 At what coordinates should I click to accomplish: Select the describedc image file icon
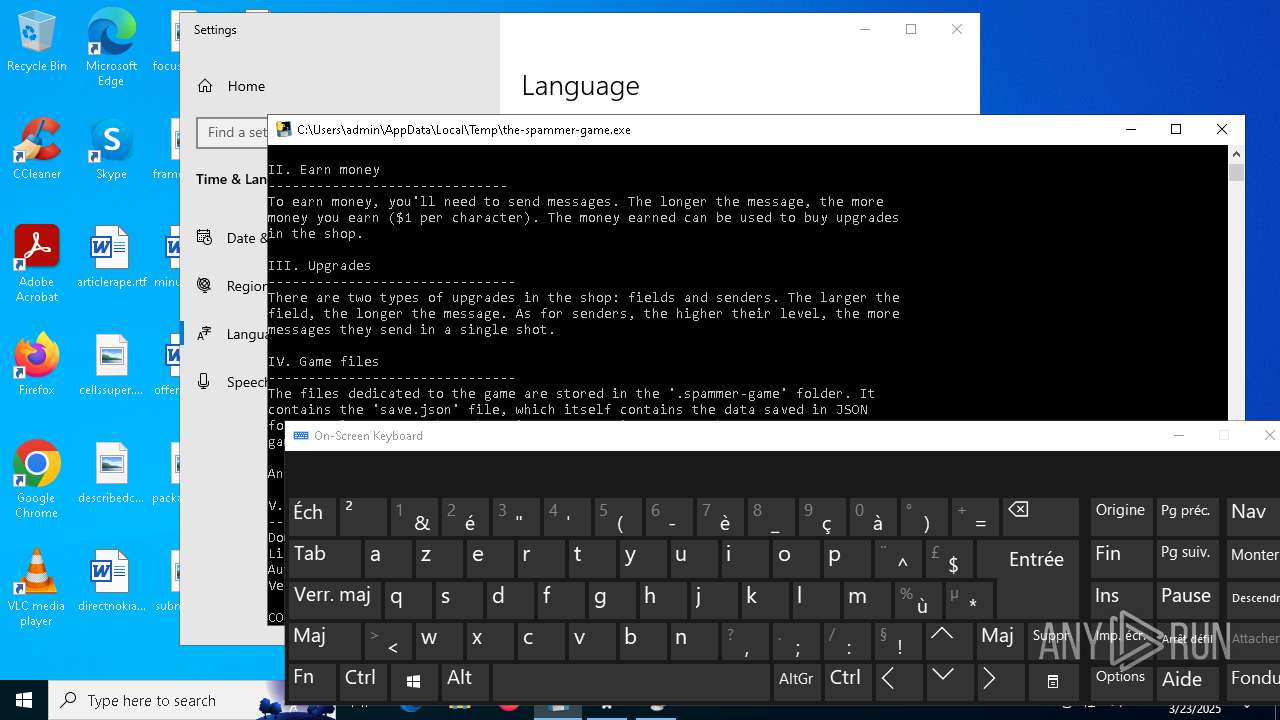(x=111, y=473)
